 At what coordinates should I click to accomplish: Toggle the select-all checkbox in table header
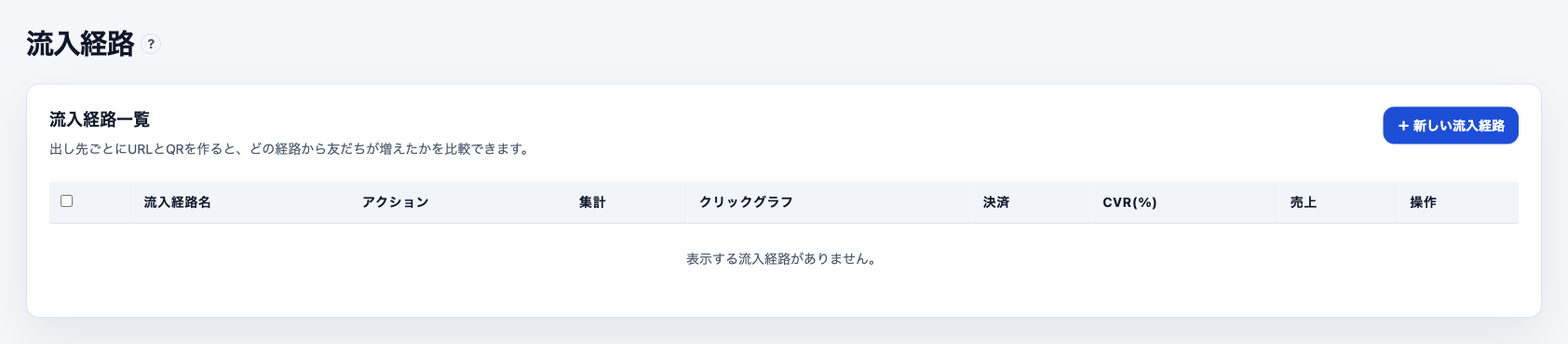point(66,201)
